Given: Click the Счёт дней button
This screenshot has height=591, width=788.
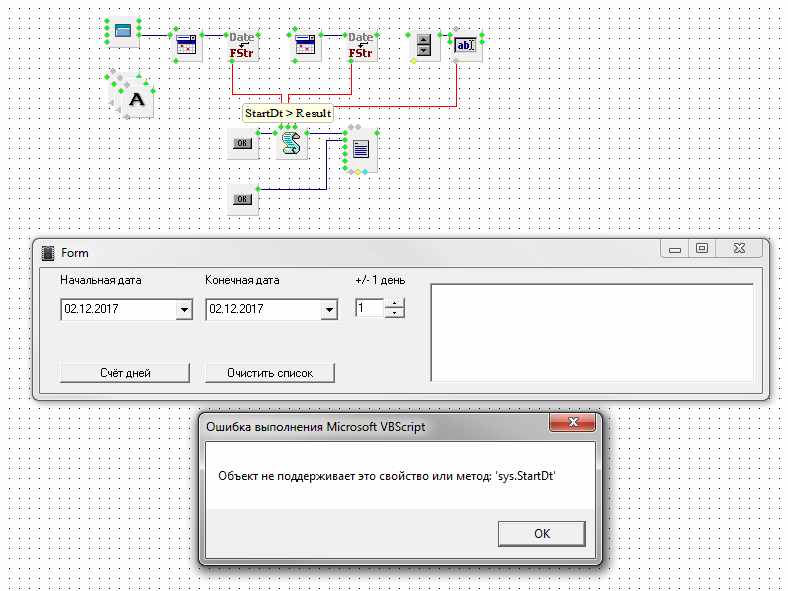Looking at the screenshot, I should (125, 373).
